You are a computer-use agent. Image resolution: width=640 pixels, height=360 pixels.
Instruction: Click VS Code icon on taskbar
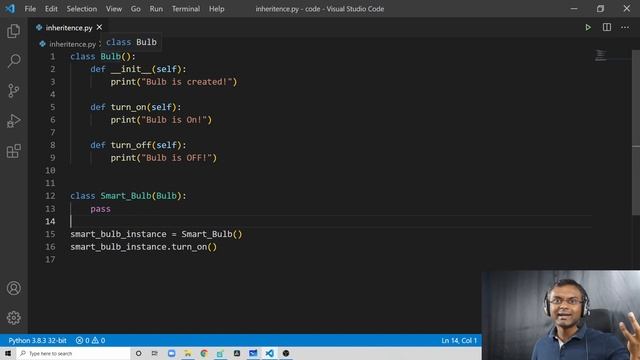tap(269, 353)
